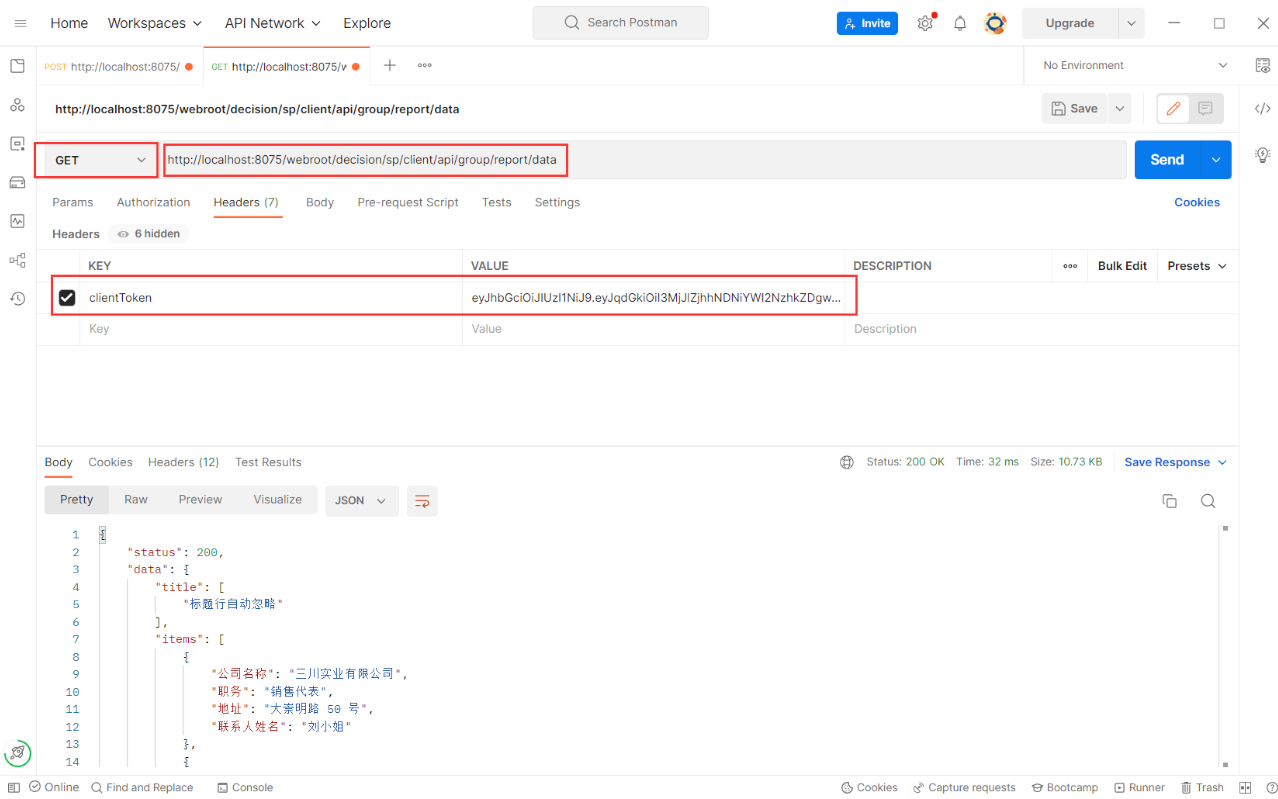Viewport: 1278px width, 799px height.
Task: Open Collections in the sidebar
Action: pos(17,66)
